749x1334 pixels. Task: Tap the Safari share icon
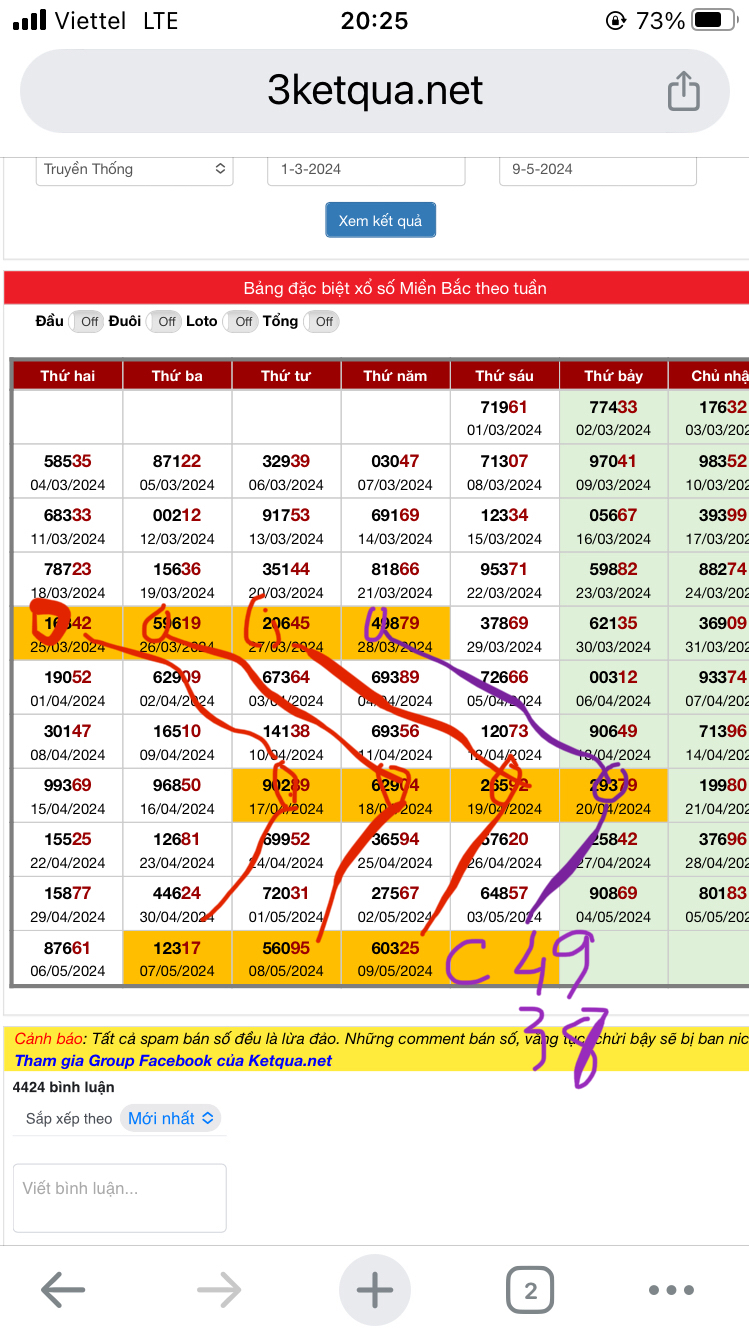(x=683, y=91)
